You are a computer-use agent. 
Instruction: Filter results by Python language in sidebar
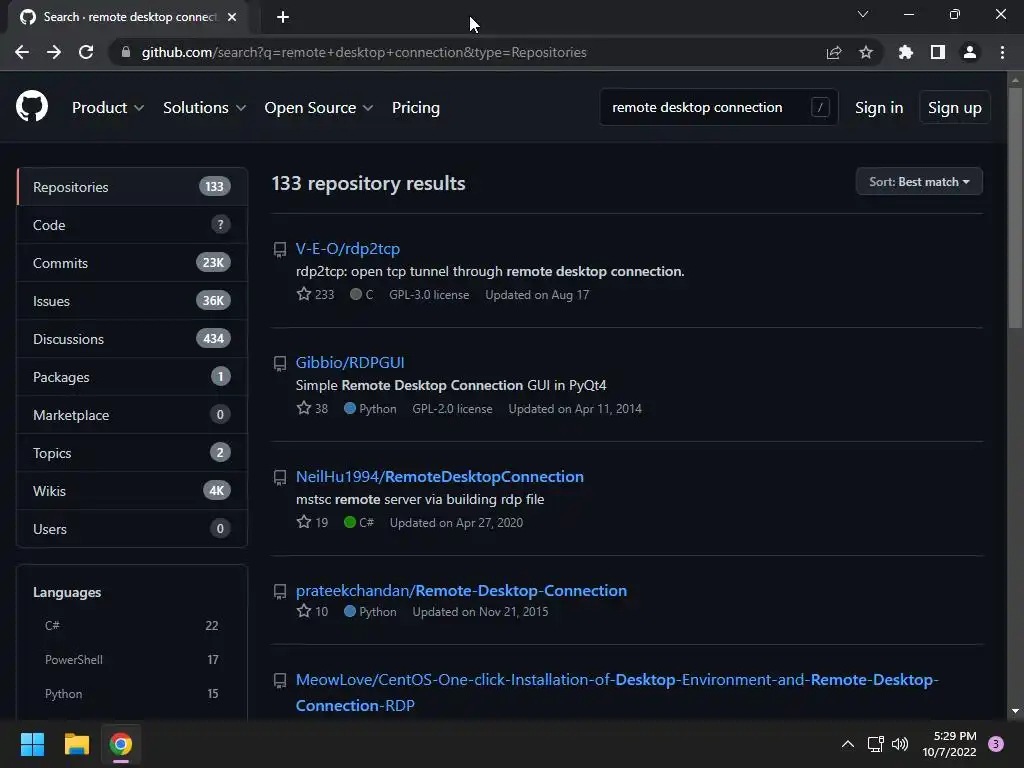pyautogui.click(x=131, y=694)
